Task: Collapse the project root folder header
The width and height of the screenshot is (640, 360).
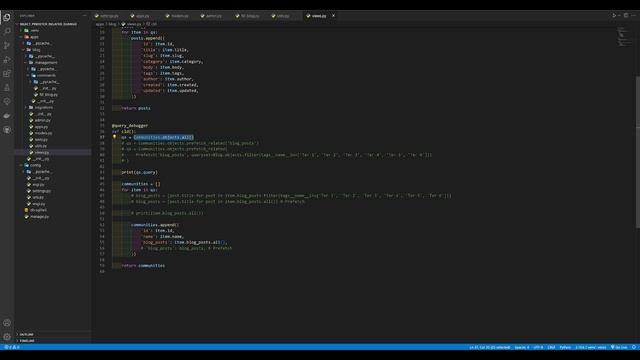Action: point(48,24)
